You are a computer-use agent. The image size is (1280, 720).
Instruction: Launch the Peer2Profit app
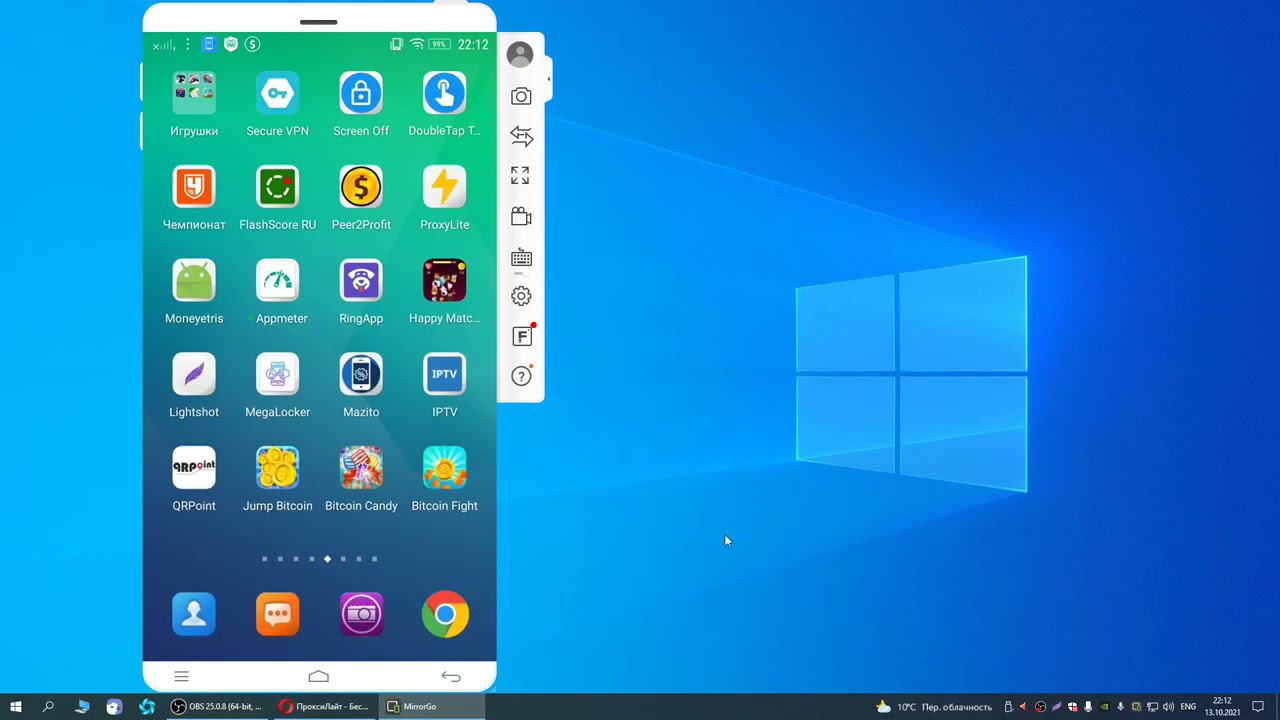(361, 187)
